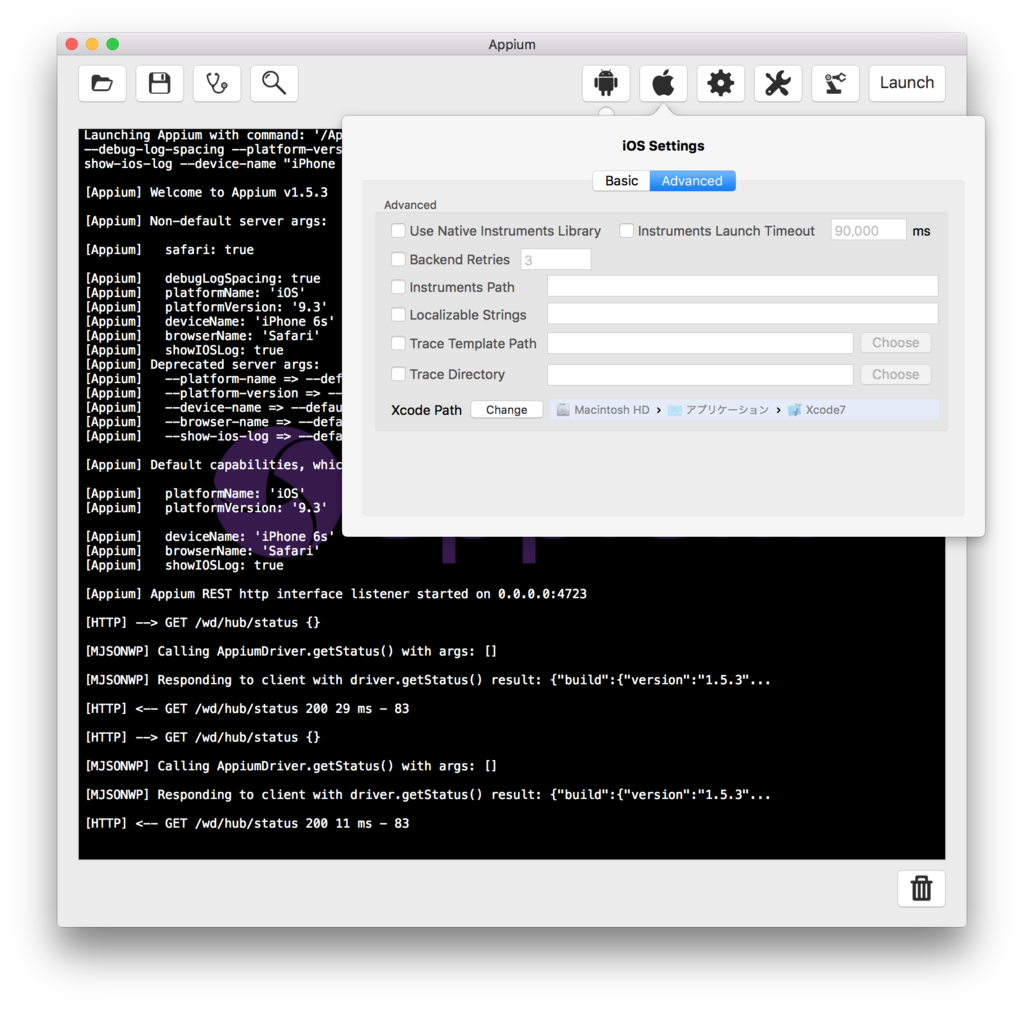Open General Settings with the gear icon

[x=721, y=83]
